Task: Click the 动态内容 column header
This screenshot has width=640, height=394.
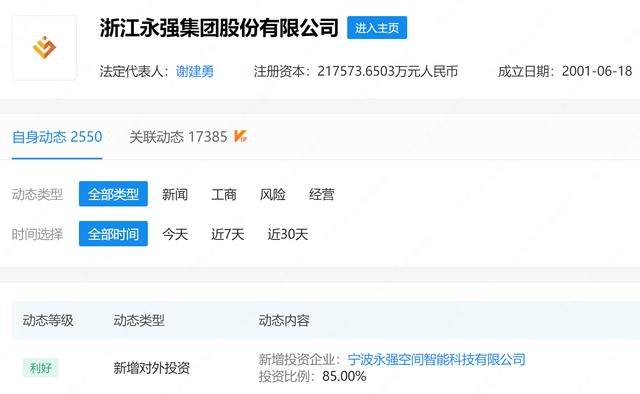Action: [284, 321]
